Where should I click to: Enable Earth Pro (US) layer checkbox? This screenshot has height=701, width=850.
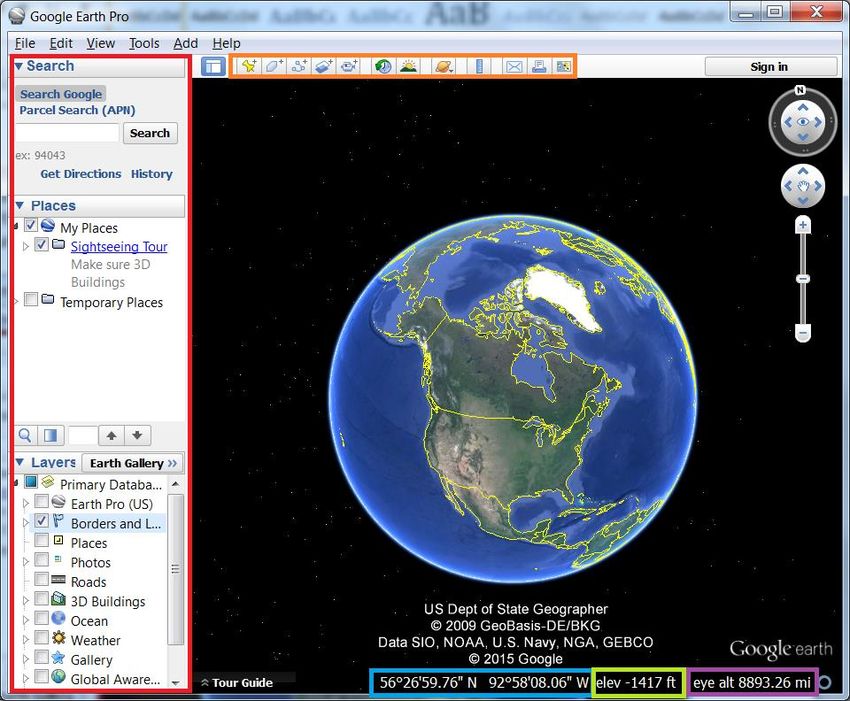click(41, 501)
